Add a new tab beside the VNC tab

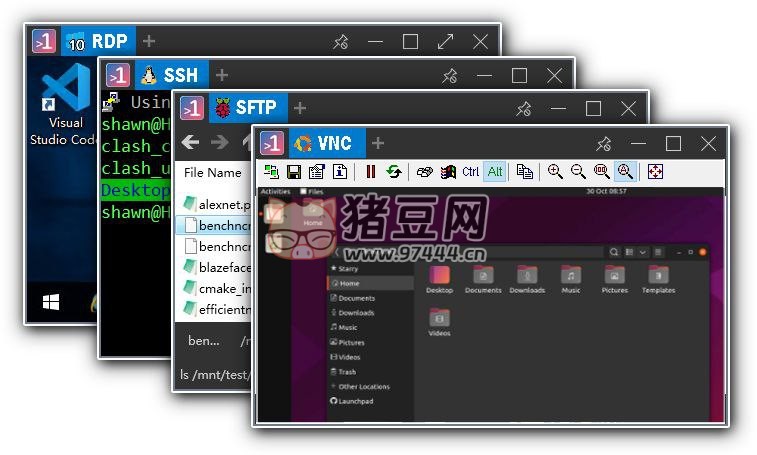pyautogui.click(x=378, y=143)
